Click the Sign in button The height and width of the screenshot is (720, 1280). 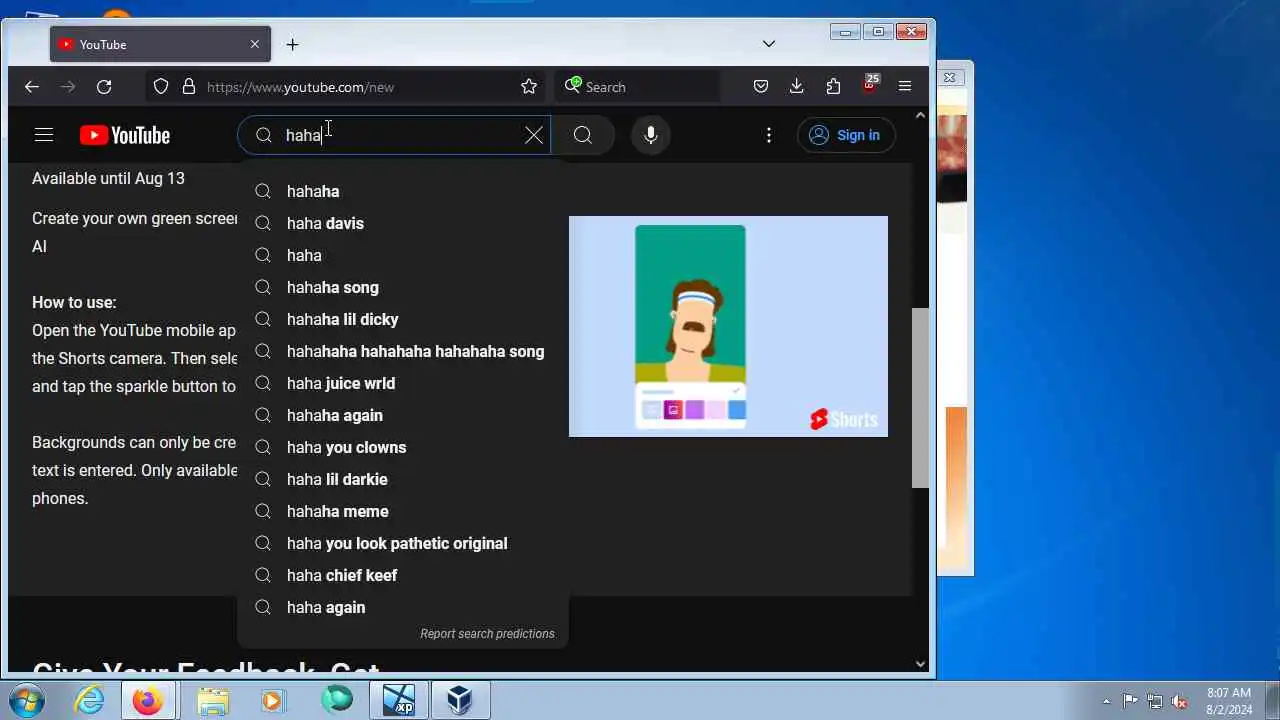tap(846, 135)
